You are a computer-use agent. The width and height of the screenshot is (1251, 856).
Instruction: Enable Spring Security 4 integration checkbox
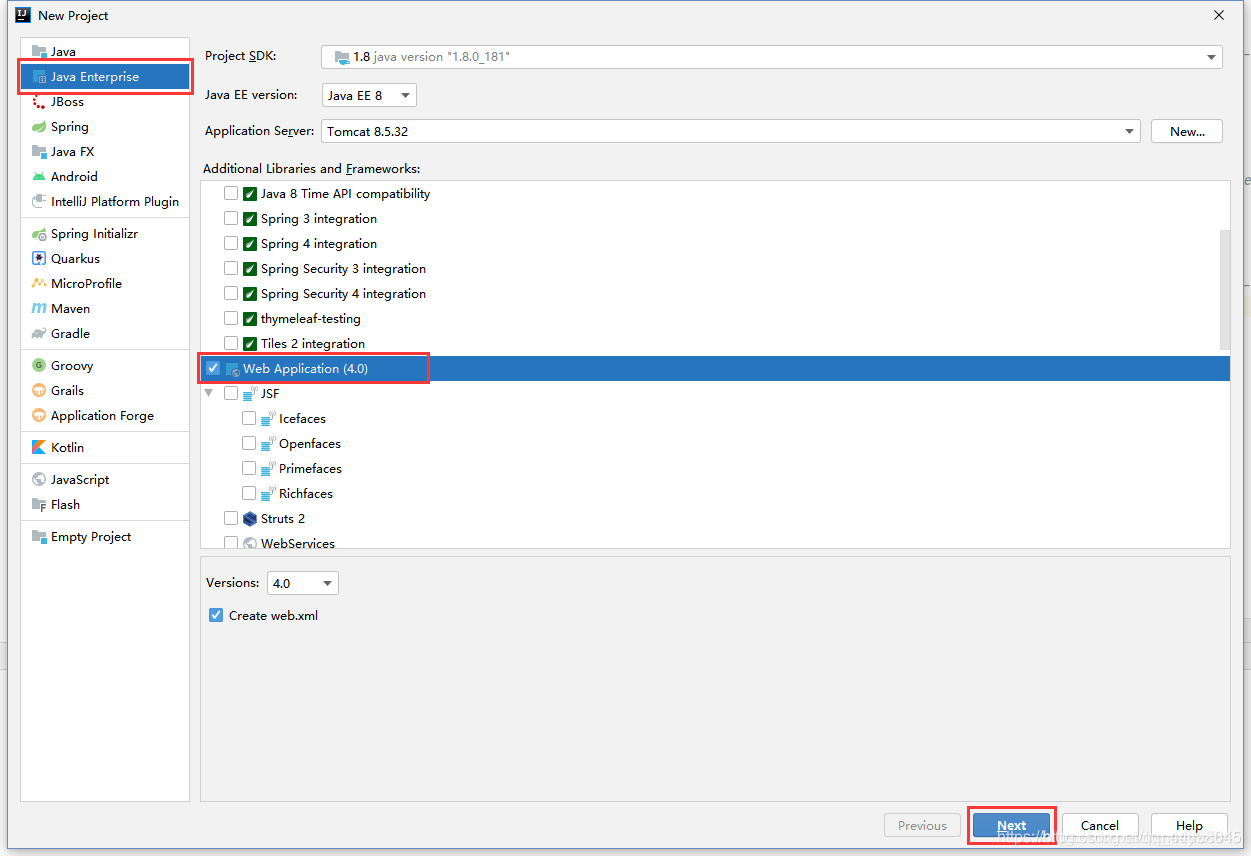(231, 294)
